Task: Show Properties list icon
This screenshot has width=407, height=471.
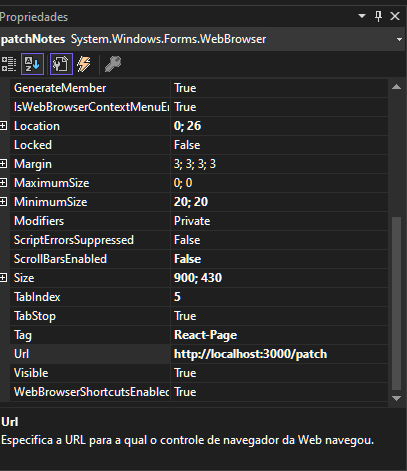Action: 61,64
